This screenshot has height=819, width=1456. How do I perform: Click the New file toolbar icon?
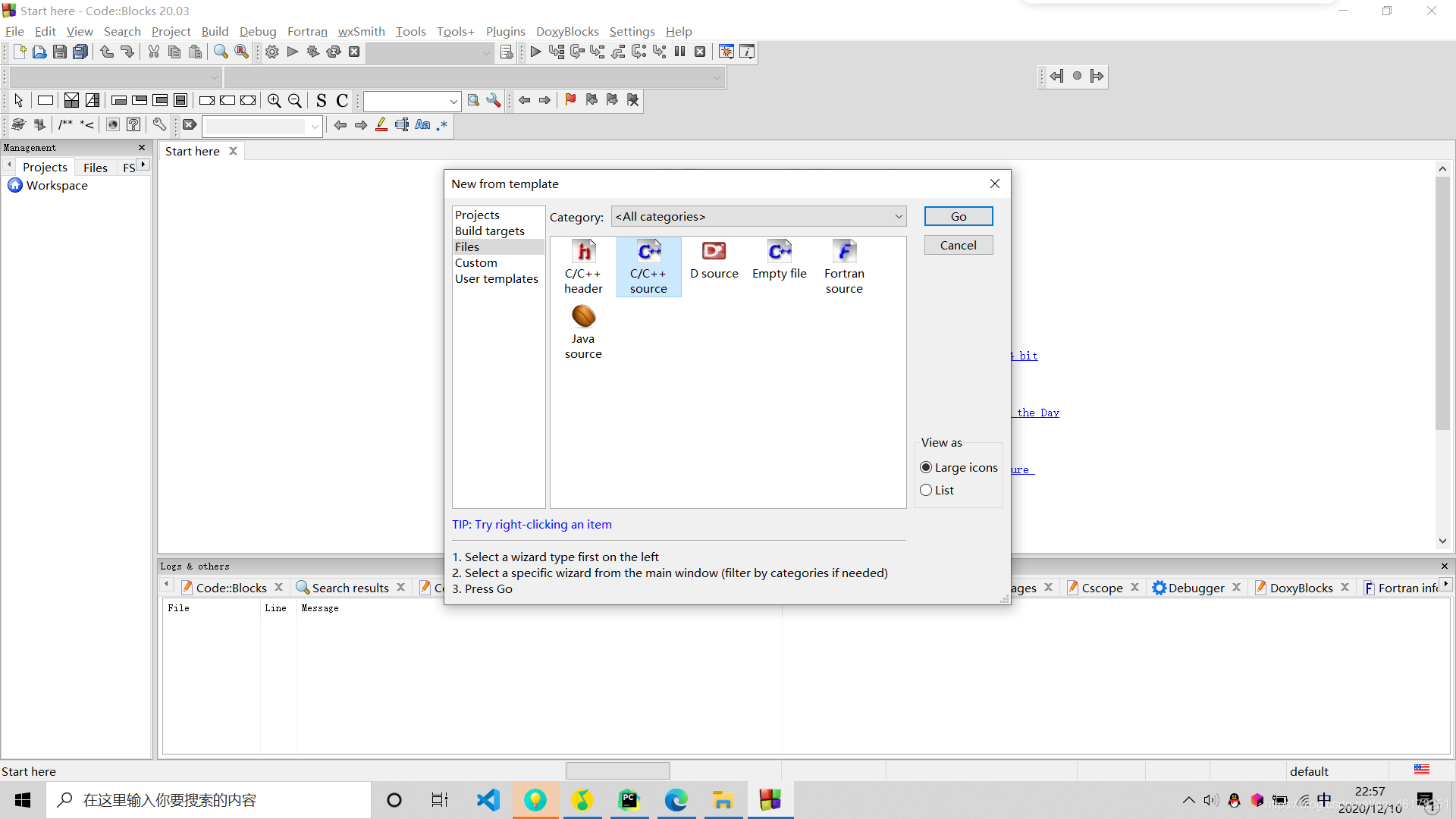click(19, 52)
